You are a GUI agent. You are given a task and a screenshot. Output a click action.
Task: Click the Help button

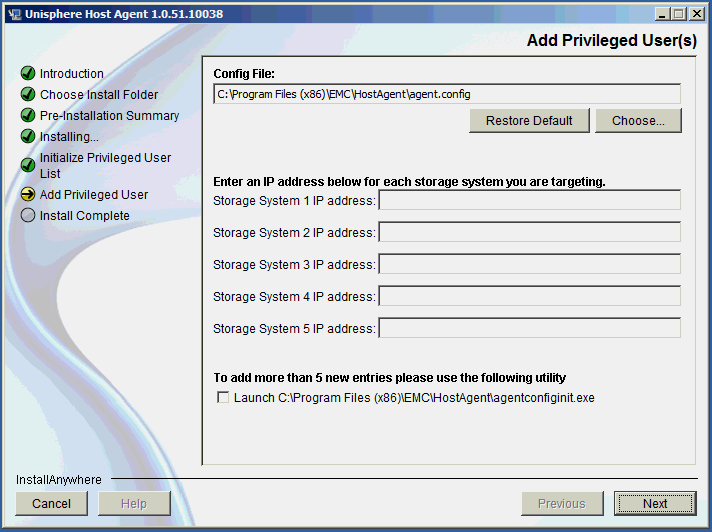[134, 503]
